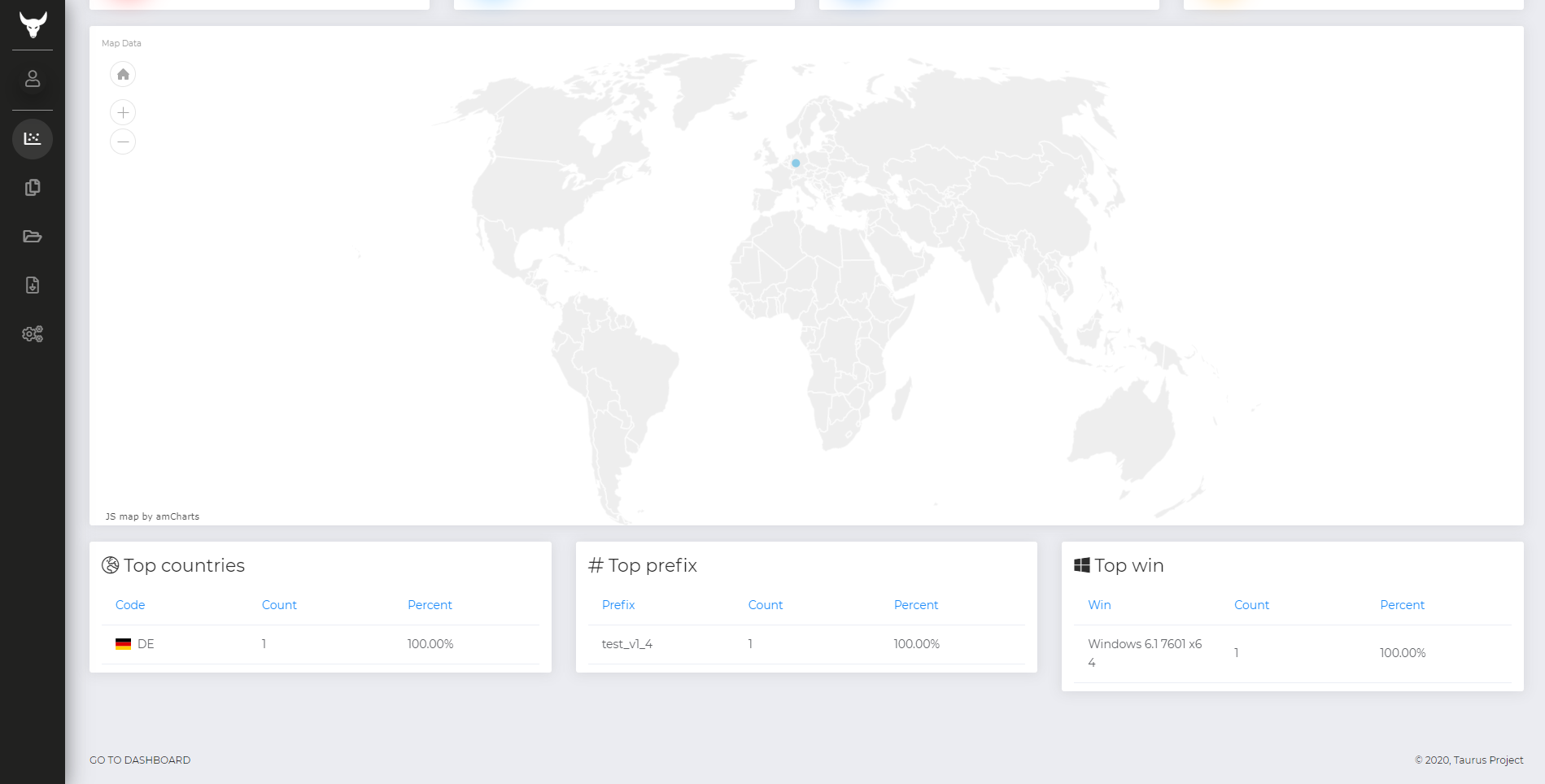This screenshot has width=1545, height=784.
Task: Select the Windows 6.1 7601 x64 cell
Action: click(1145, 653)
